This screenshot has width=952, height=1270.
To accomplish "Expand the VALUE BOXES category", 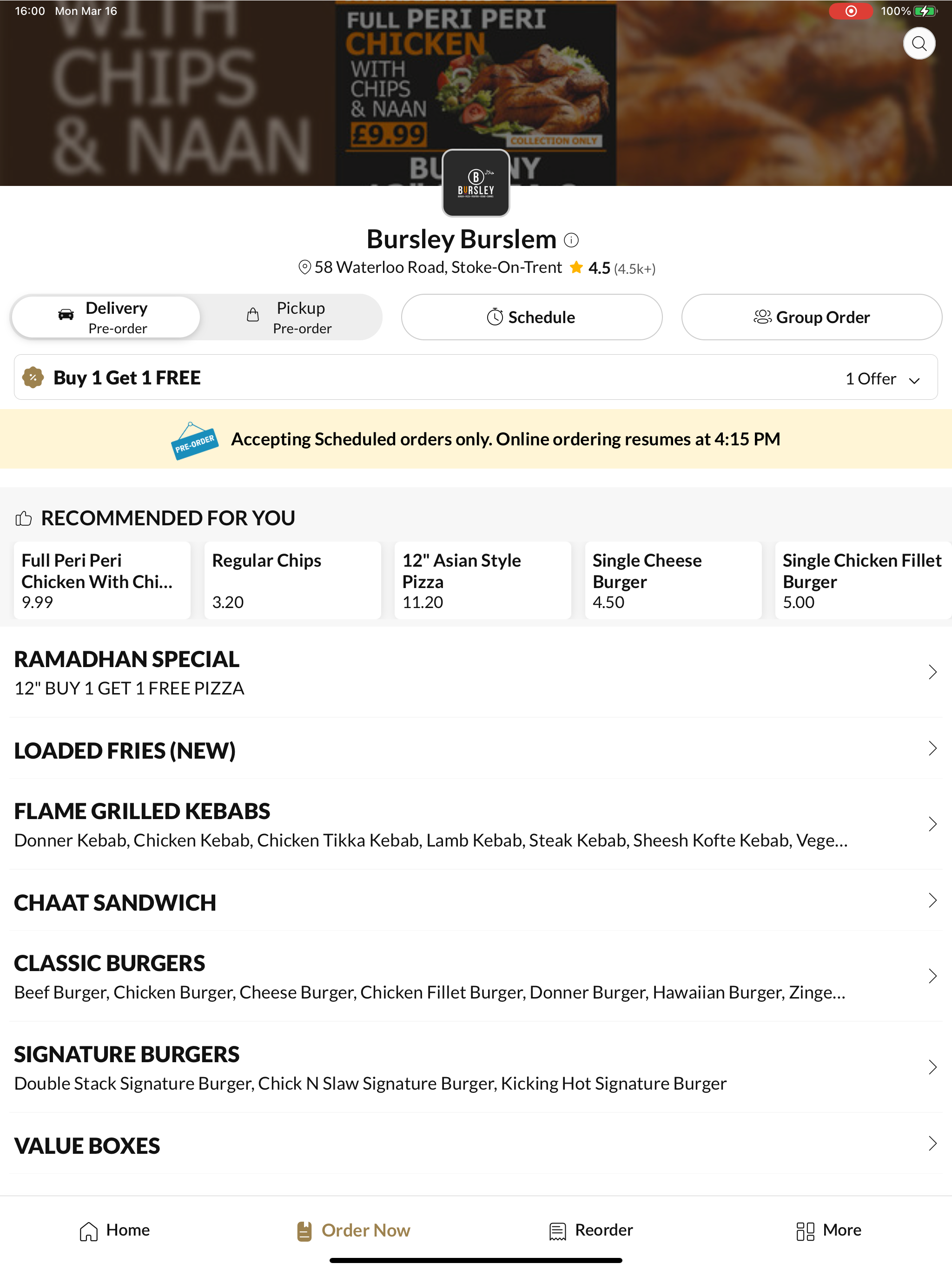I will coord(476,1144).
